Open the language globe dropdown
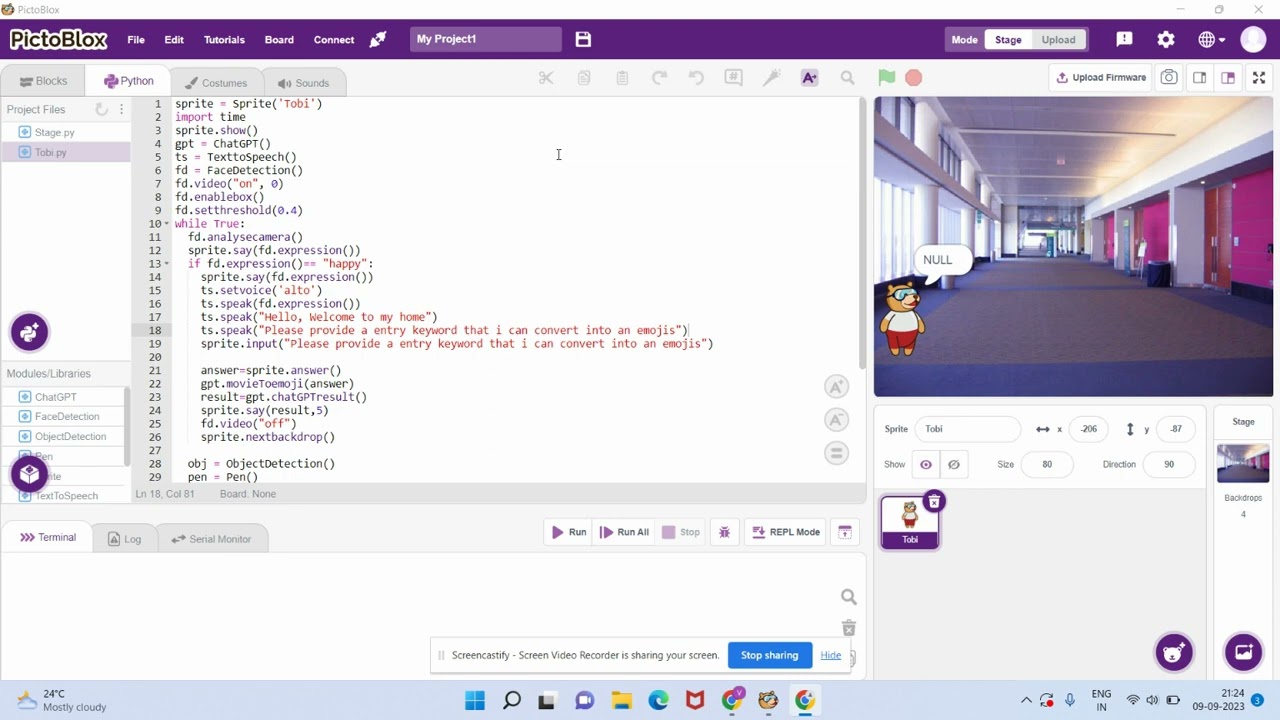 coord(1211,39)
